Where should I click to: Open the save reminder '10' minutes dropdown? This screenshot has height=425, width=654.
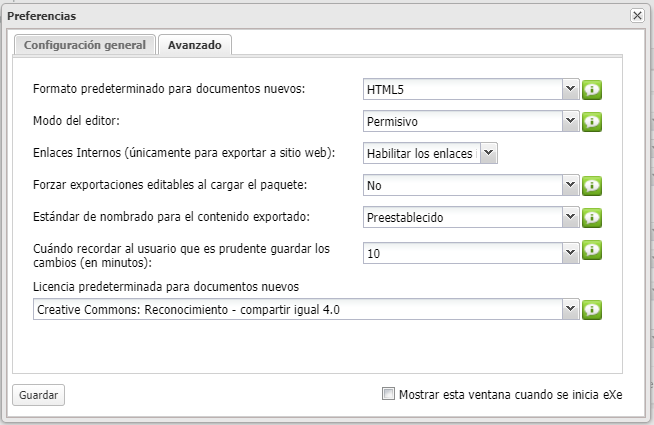tap(571, 254)
